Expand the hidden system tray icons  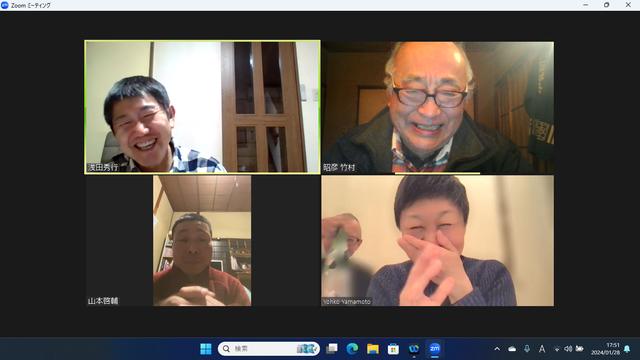click(x=497, y=349)
